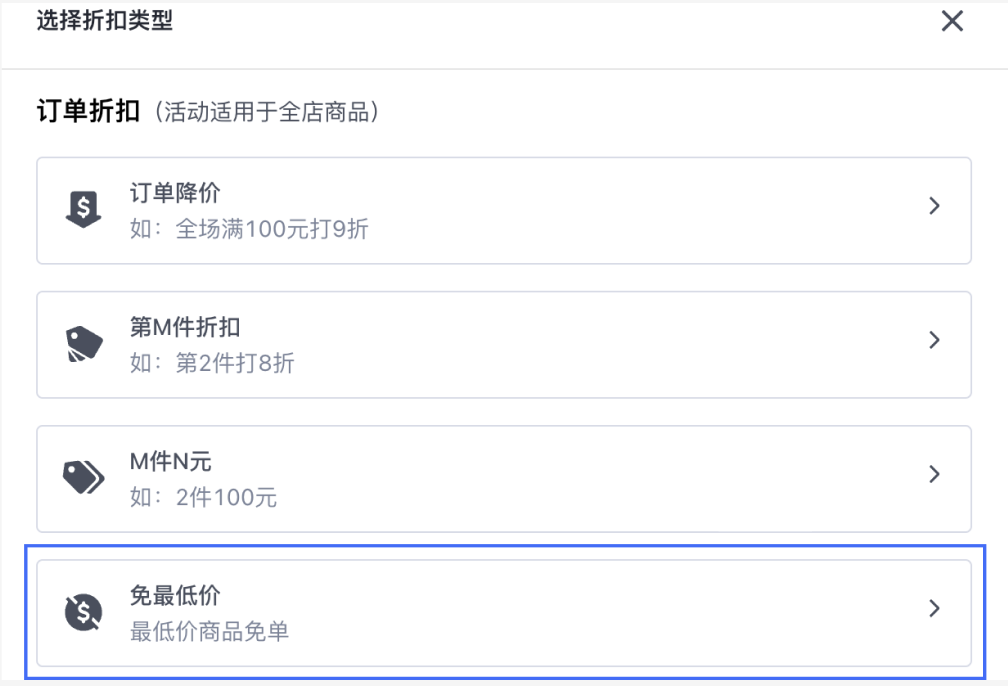Close the 选择折扣类型 dialog

[952, 21]
